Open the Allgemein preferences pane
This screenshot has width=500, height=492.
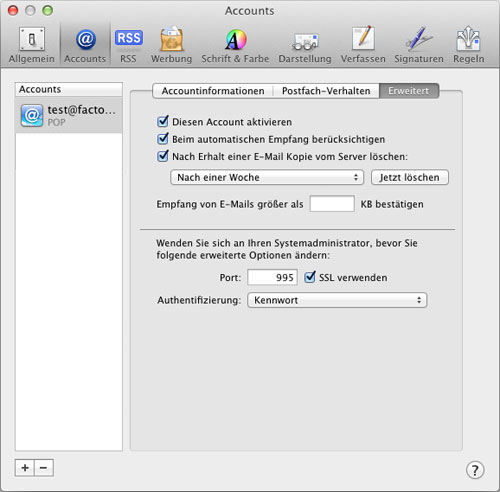click(x=32, y=45)
